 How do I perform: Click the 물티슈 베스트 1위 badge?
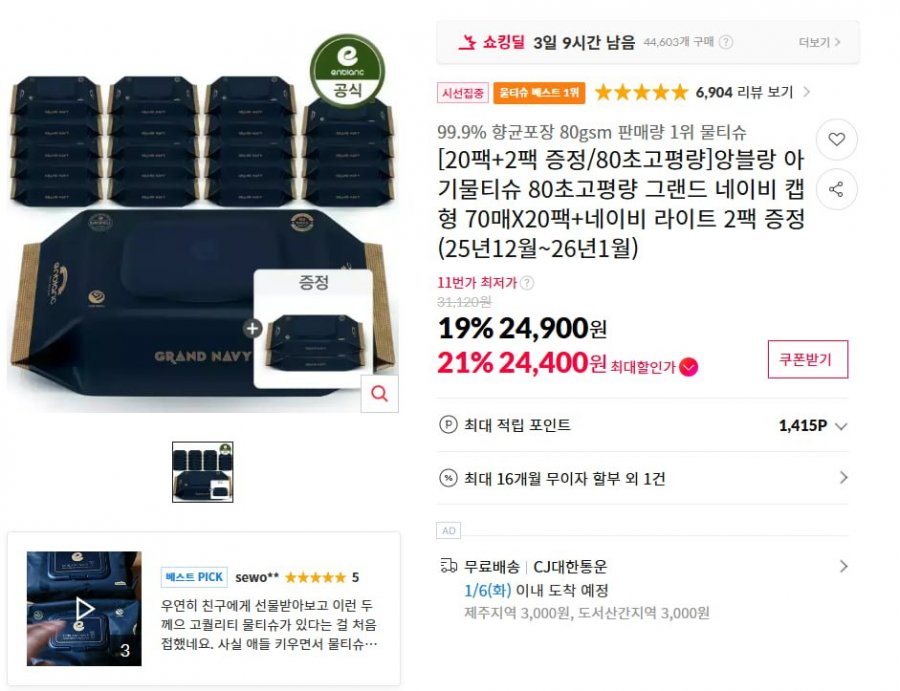point(539,93)
